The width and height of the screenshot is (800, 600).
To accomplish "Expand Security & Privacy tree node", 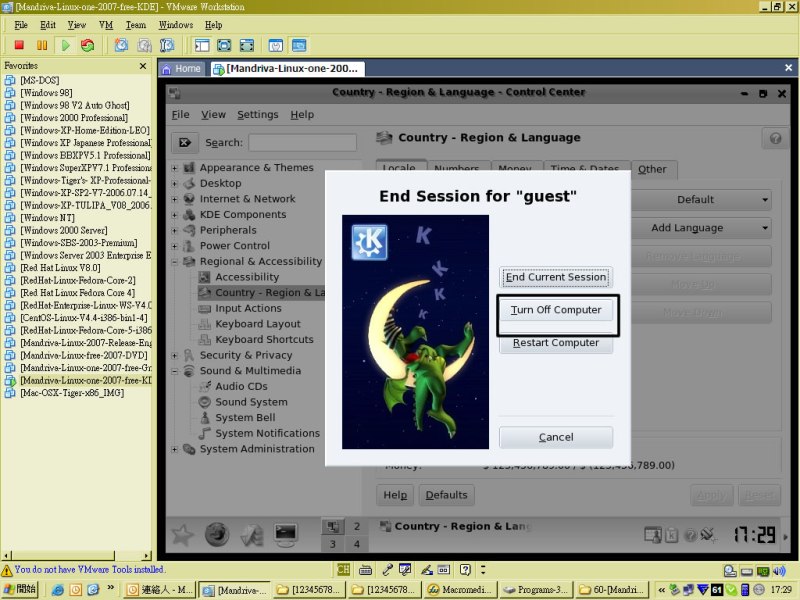I will (x=174, y=356).
